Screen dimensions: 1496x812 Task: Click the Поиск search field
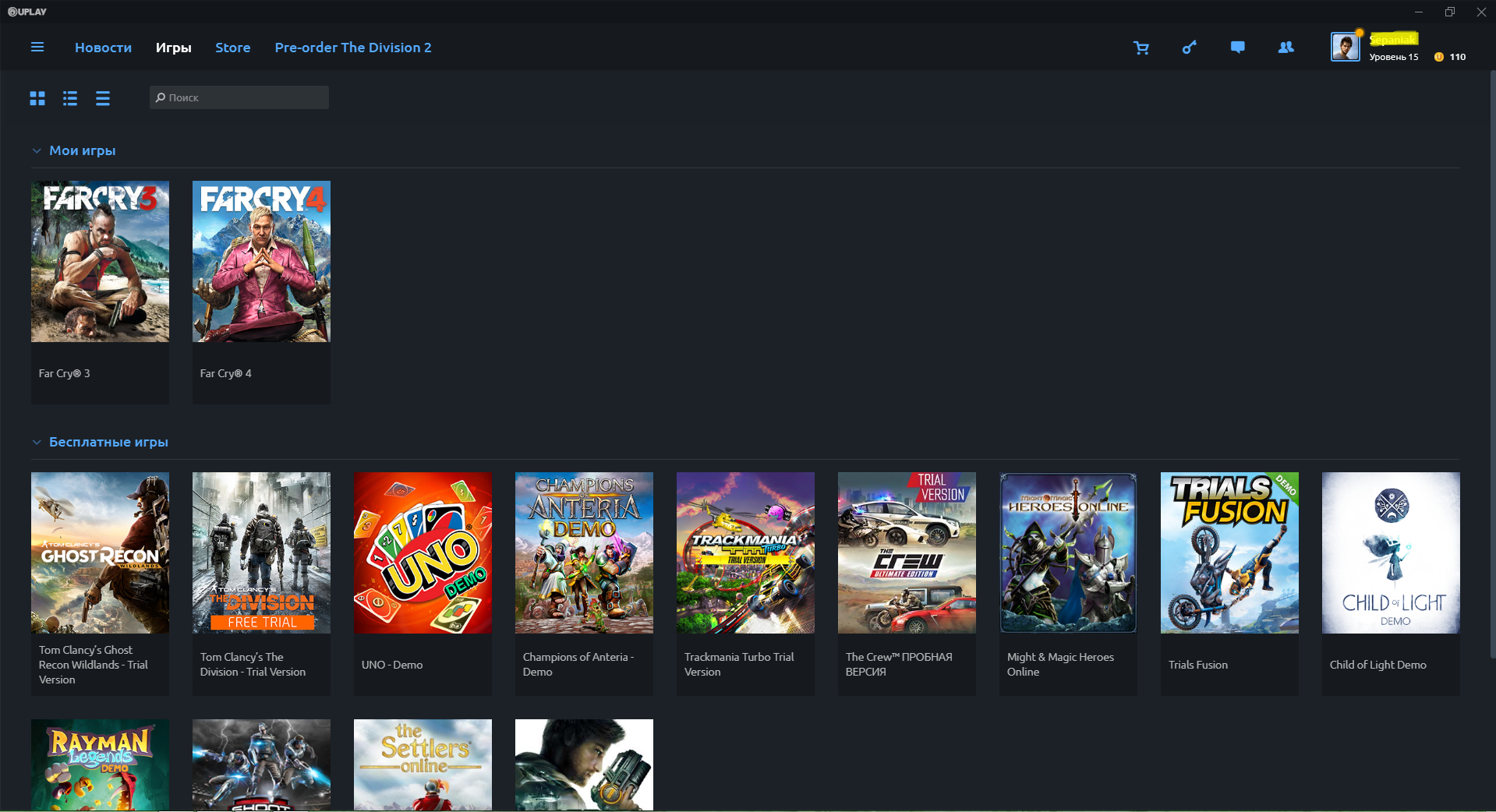point(239,97)
